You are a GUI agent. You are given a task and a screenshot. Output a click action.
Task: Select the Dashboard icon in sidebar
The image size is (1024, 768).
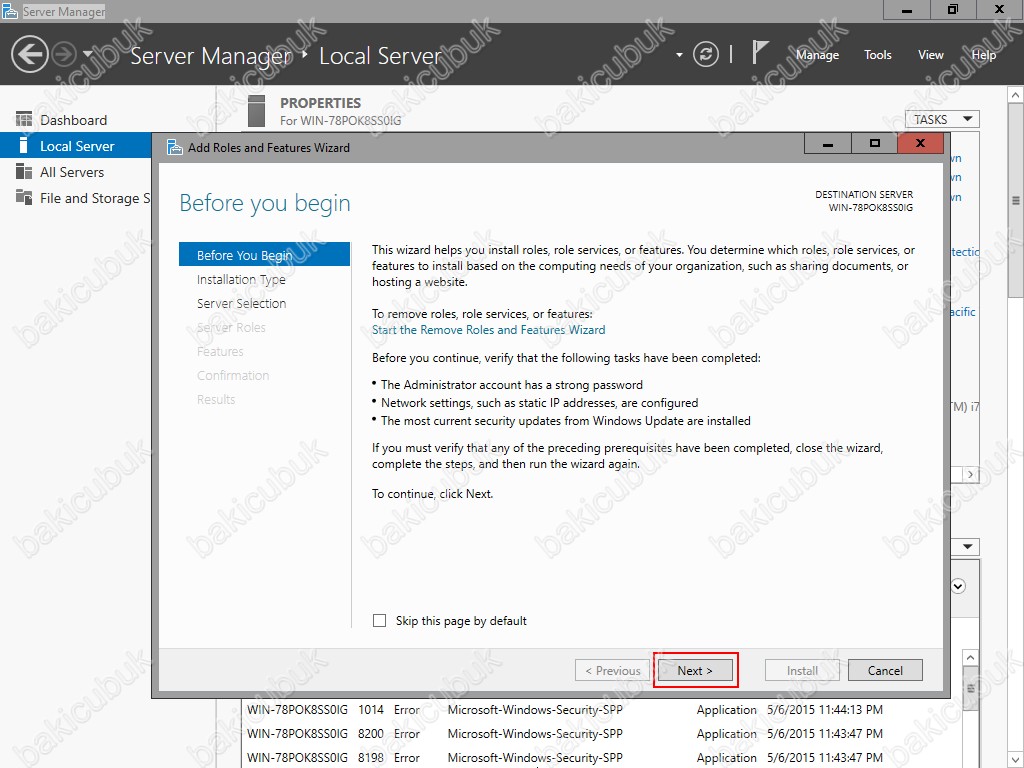pyautogui.click(x=24, y=120)
